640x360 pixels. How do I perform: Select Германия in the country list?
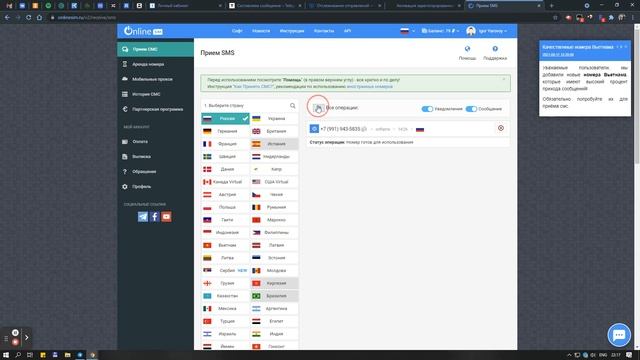pos(225,131)
